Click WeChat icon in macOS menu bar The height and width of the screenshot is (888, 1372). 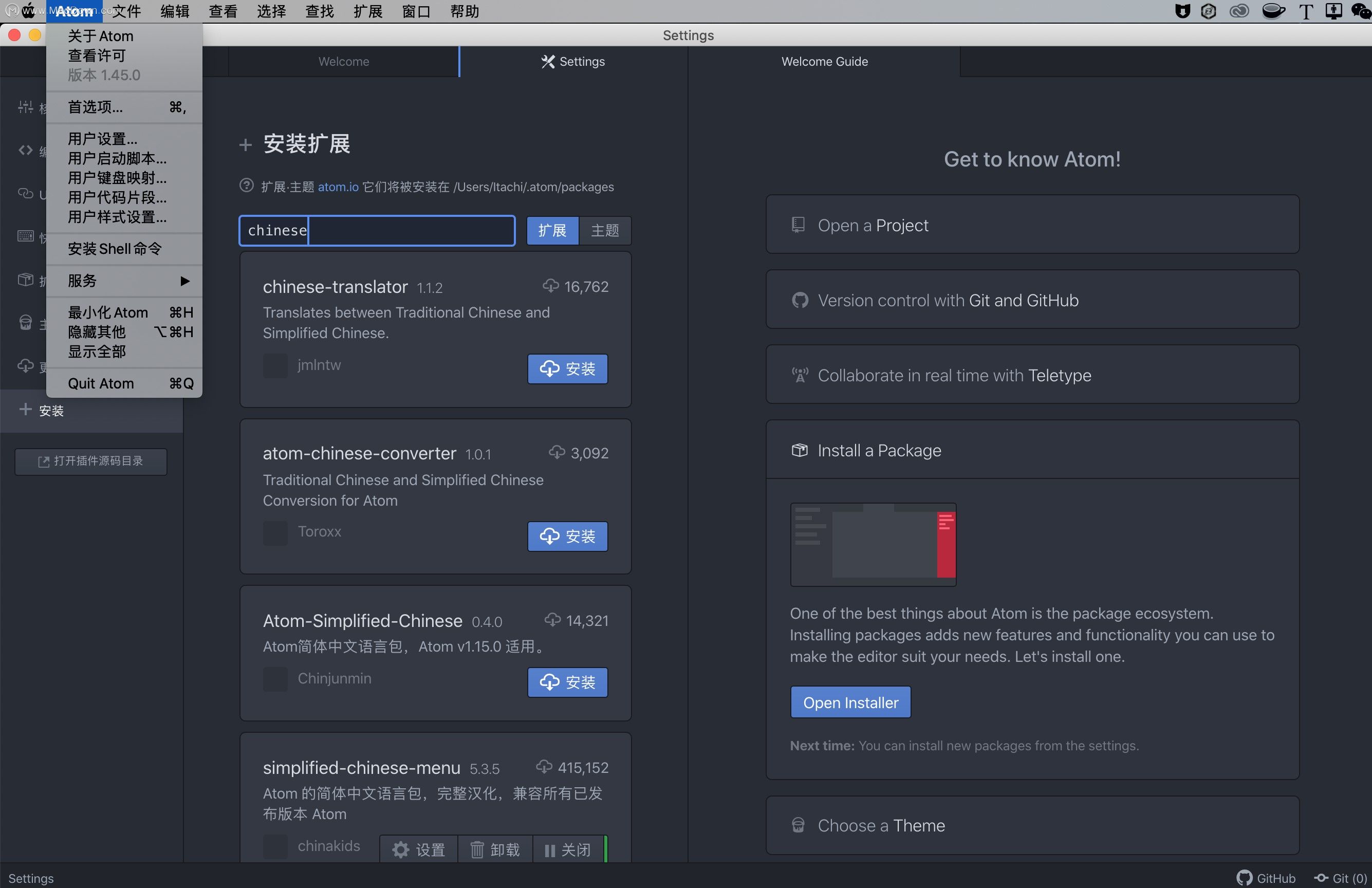pos(1361,11)
